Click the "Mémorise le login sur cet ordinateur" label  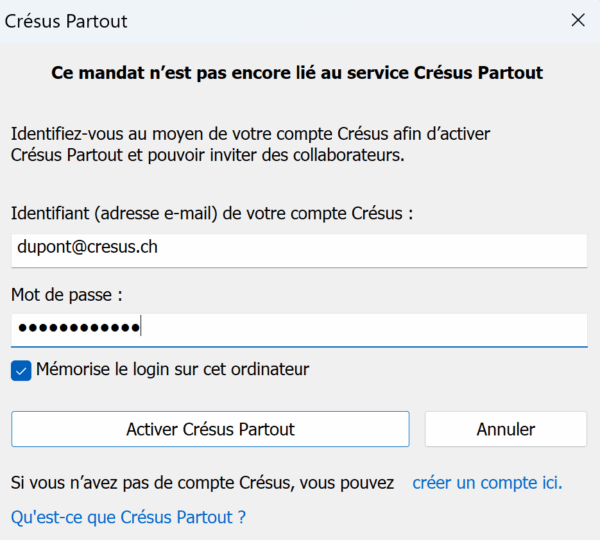click(172, 370)
